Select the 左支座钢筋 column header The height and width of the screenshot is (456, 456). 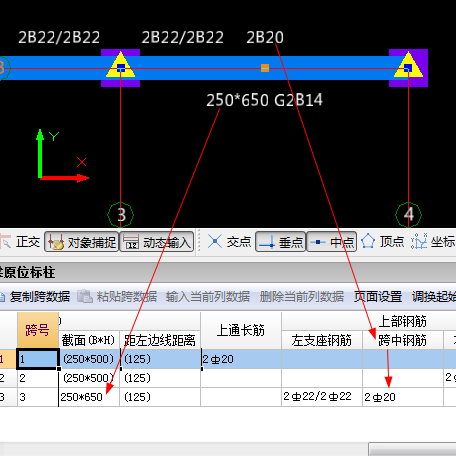coord(322,340)
